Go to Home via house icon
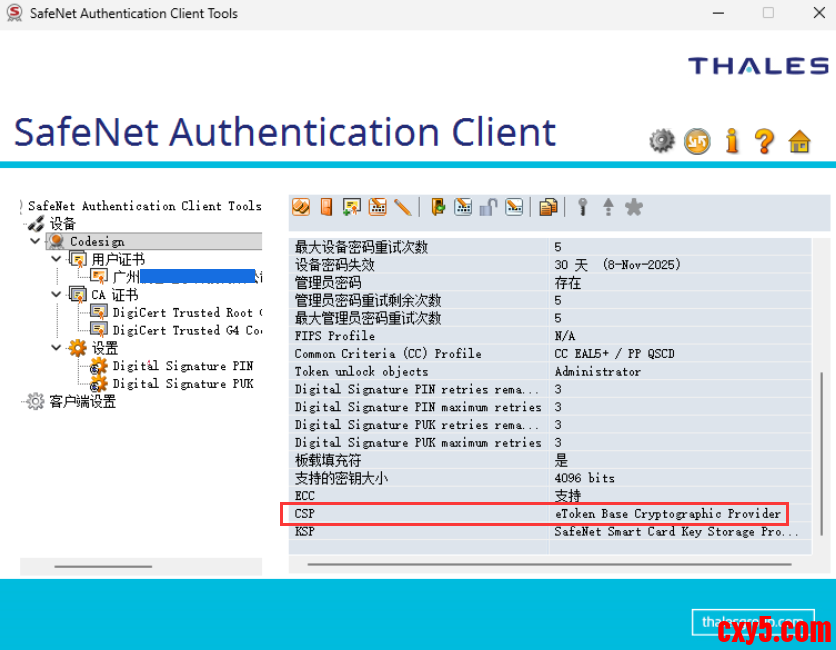Image resolution: width=836 pixels, height=650 pixels. pos(799,141)
